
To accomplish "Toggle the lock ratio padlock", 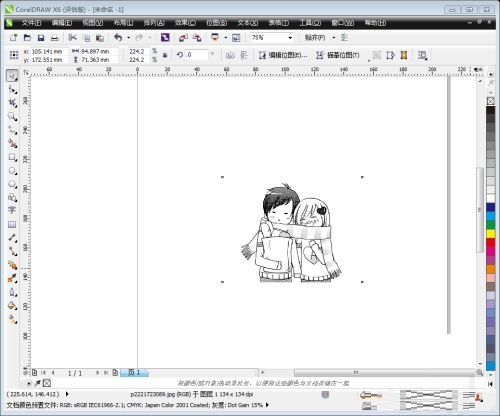I will (165, 55).
